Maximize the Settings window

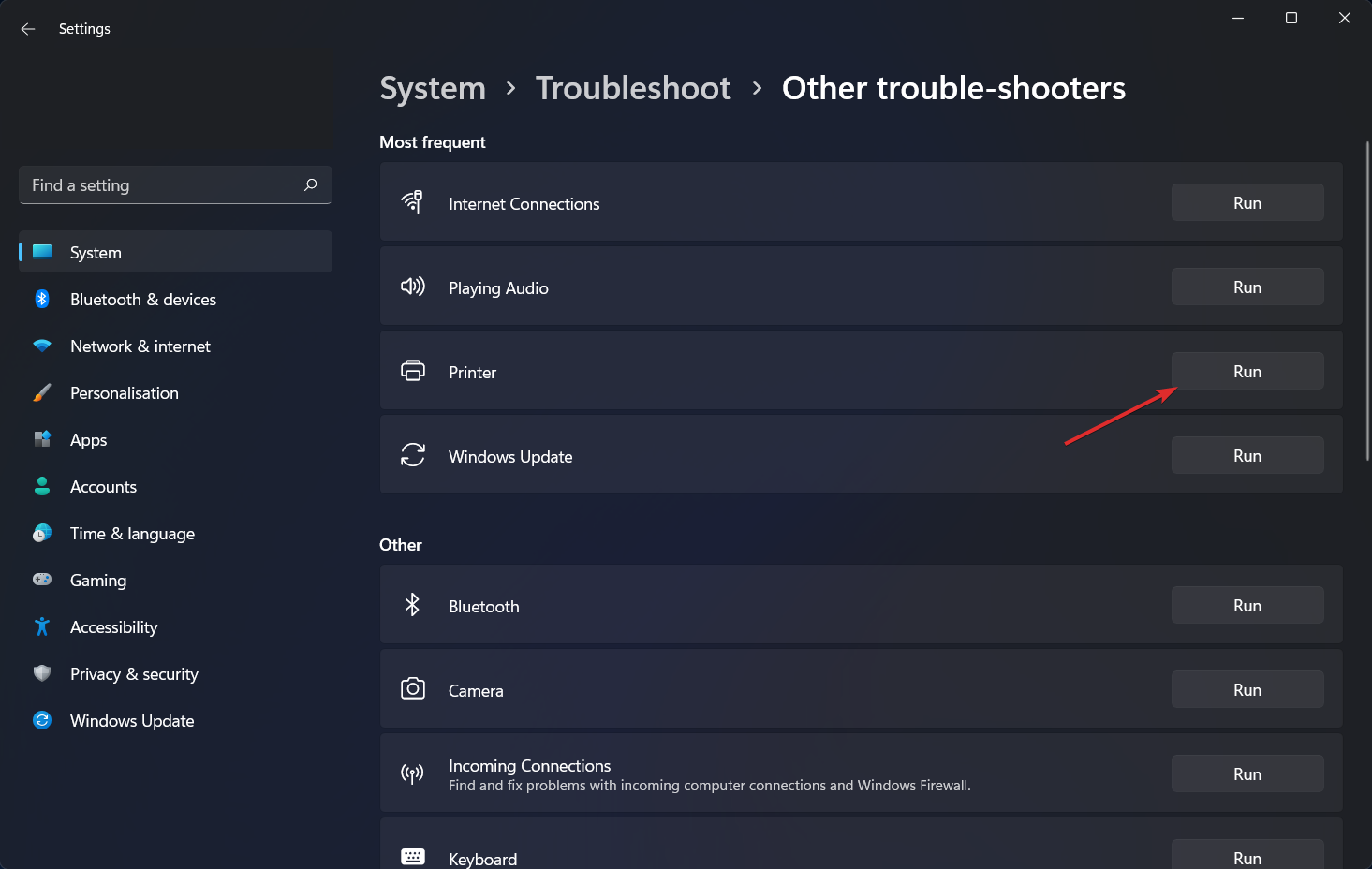(1291, 18)
